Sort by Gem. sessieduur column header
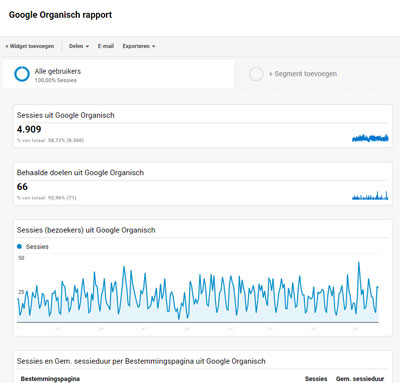This screenshot has width=400, height=383. tap(360, 379)
